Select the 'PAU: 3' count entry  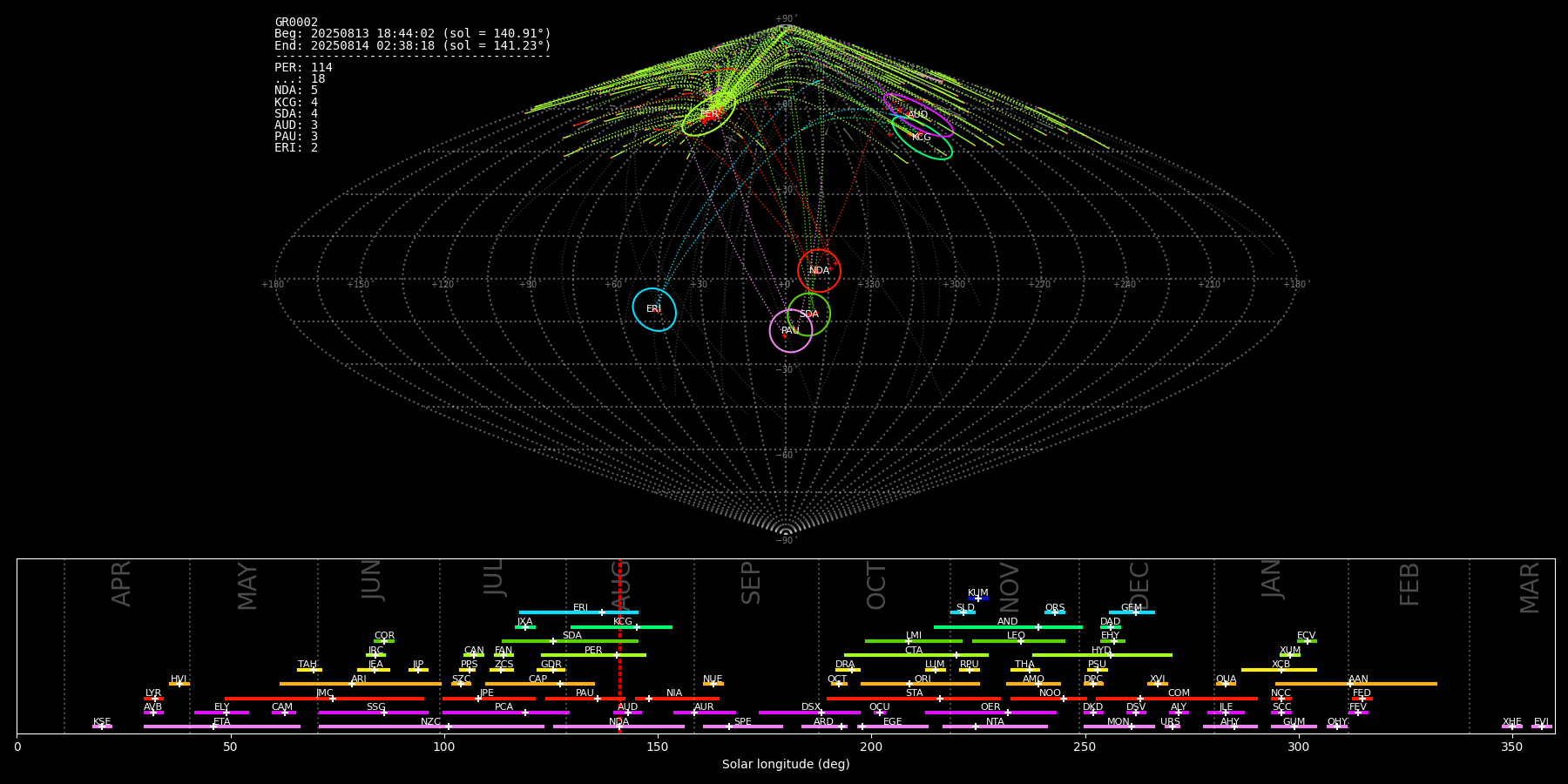click(x=296, y=136)
